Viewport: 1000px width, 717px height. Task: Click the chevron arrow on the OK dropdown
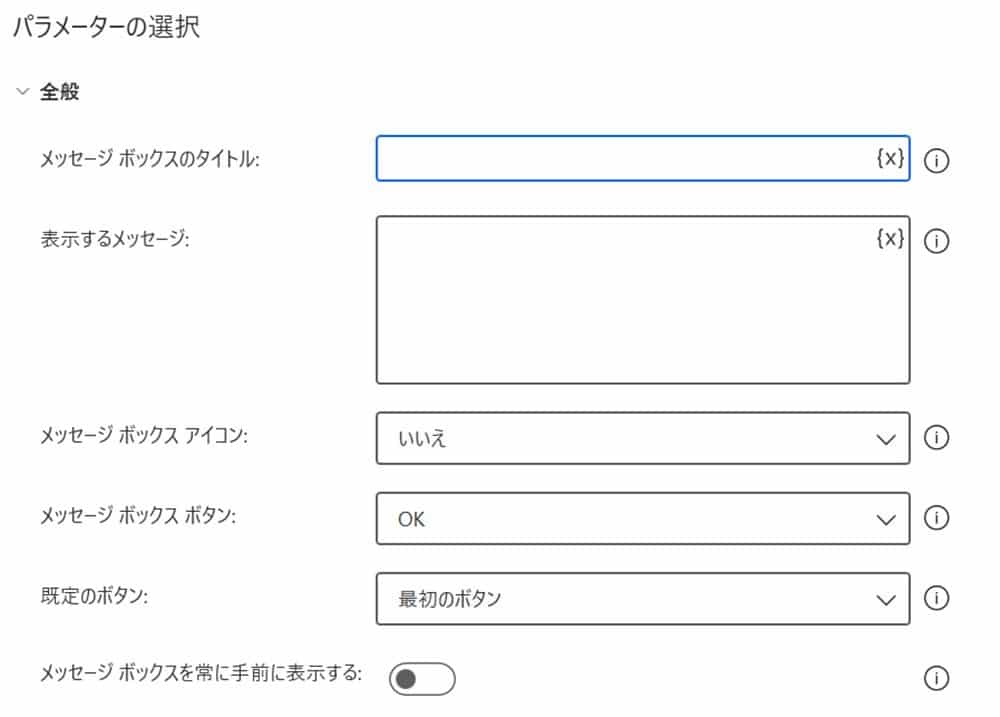pos(884,518)
